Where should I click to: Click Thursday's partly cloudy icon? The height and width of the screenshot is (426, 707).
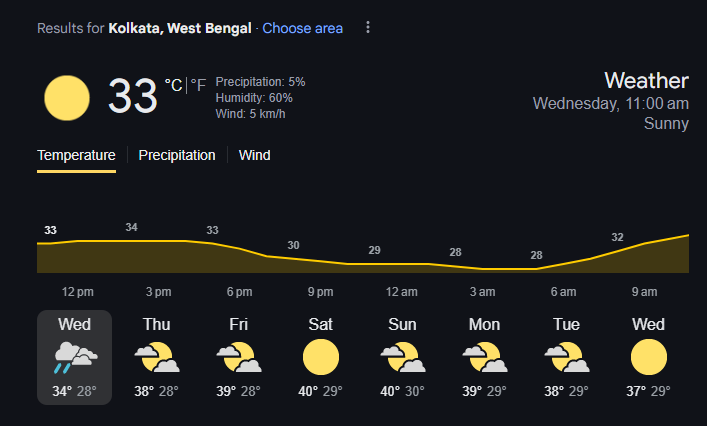[157, 357]
